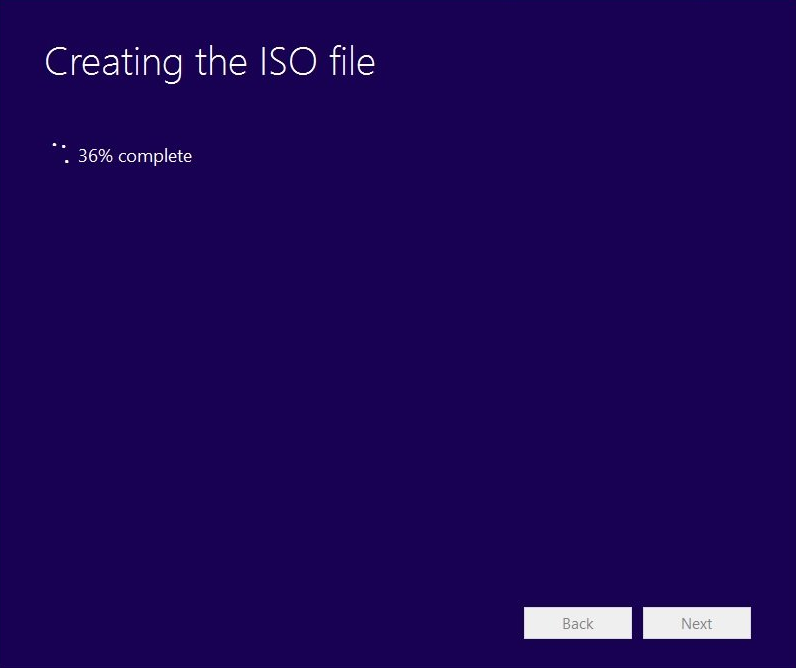The image size is (796, 668).
Task: Hit the Next button right of Back
Action: tap(696, 623)
